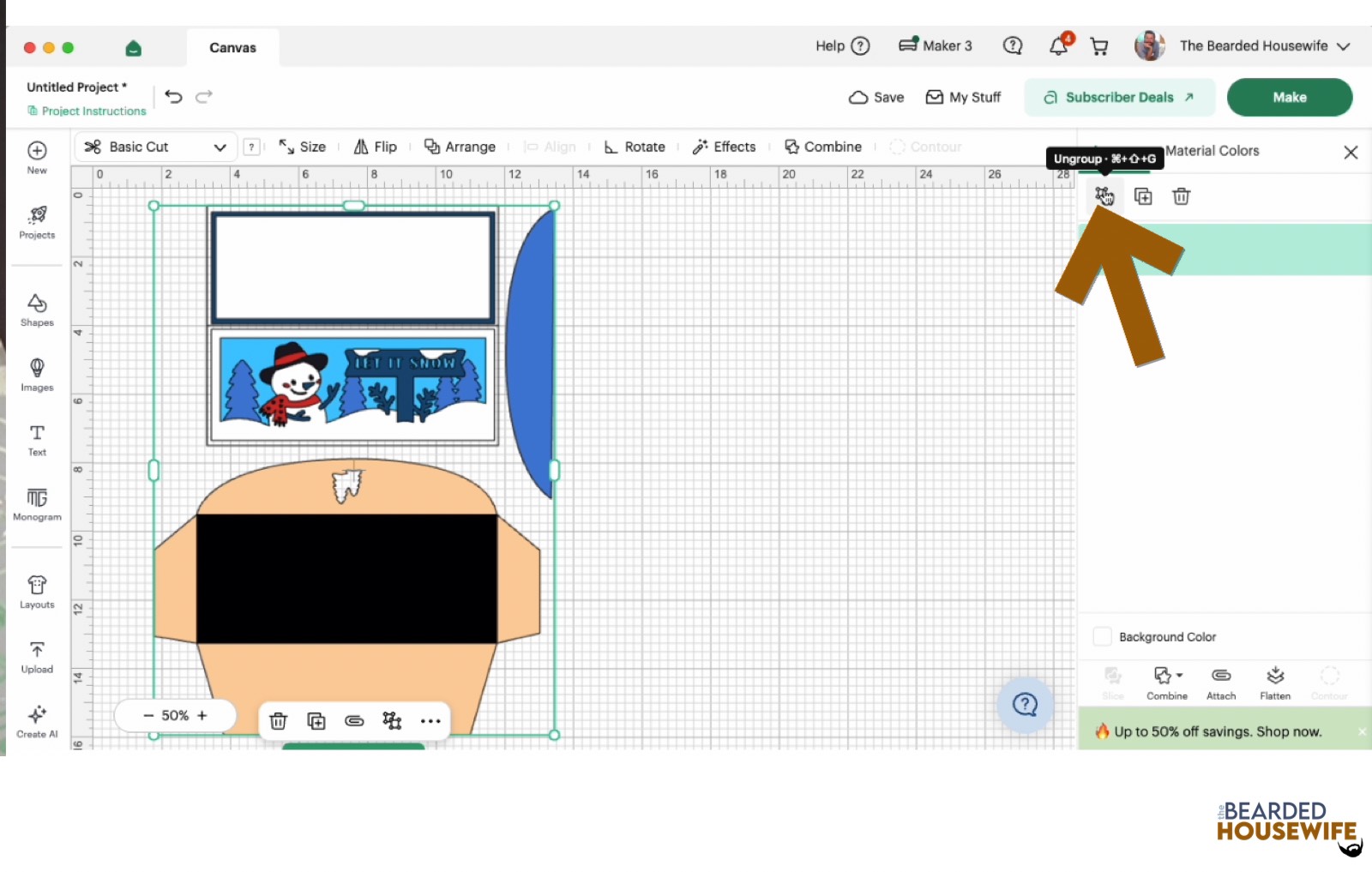The image size is (1372, 872).
Task: Click attach icon in floating canvas toolbar
Action: coord(354,721)
